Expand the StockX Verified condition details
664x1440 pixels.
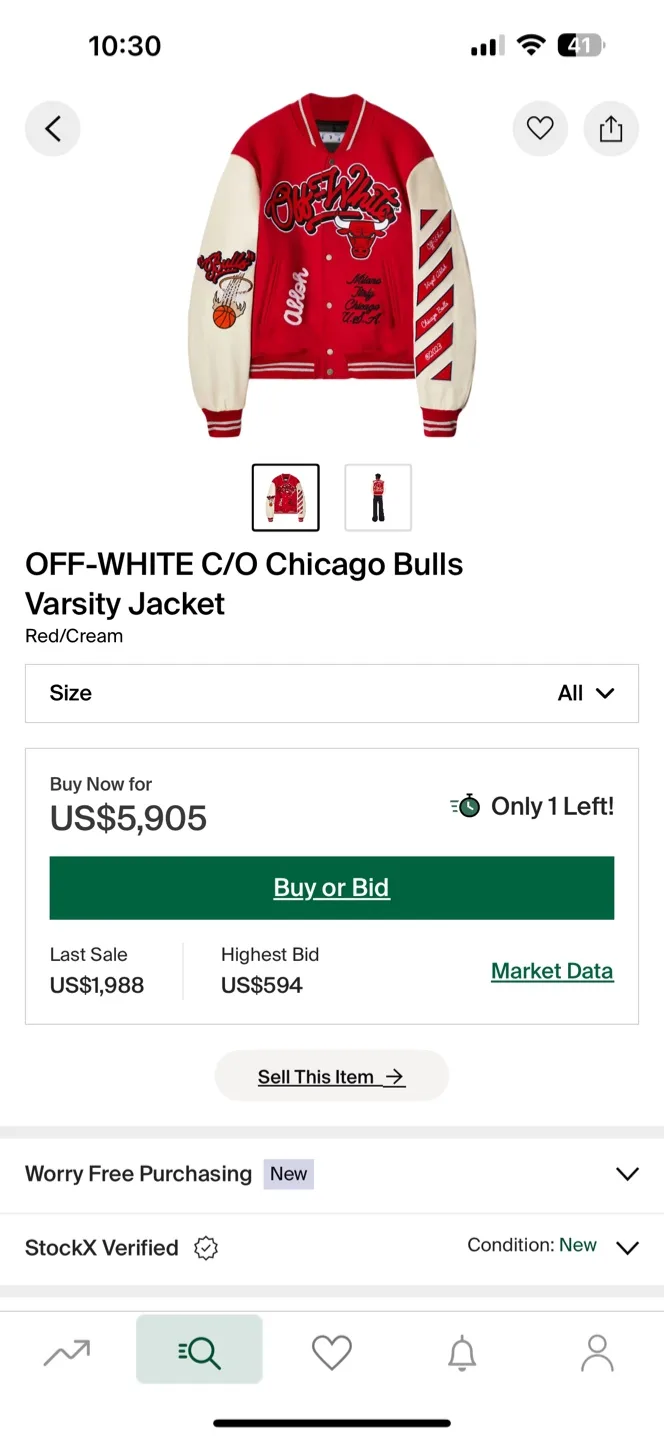(628, 1248)
